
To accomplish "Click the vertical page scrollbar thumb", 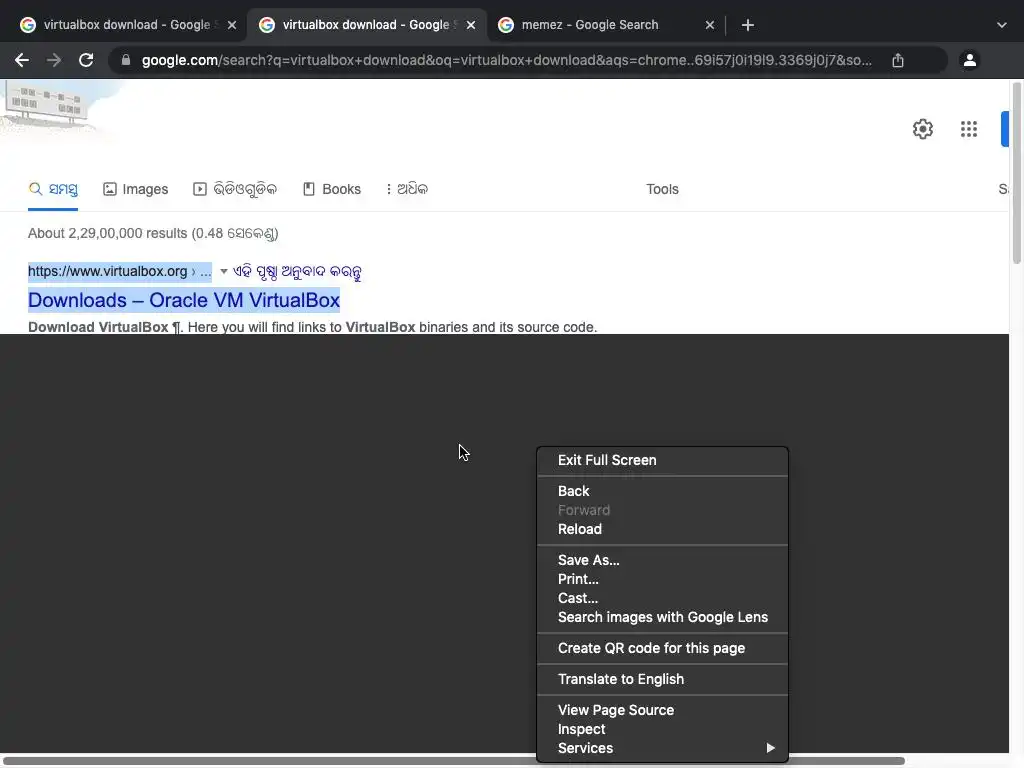I will click(1016, 173).
